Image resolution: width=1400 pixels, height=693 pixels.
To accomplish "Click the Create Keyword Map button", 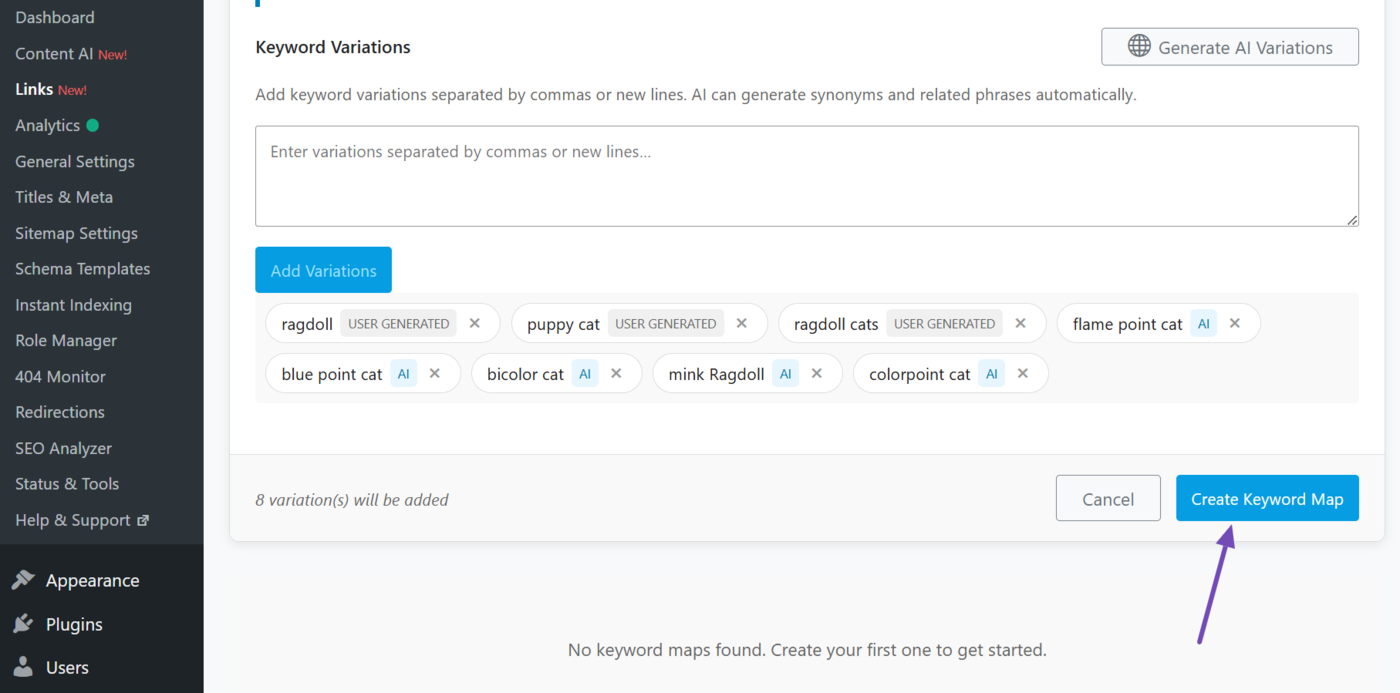I will point(1267,498).
